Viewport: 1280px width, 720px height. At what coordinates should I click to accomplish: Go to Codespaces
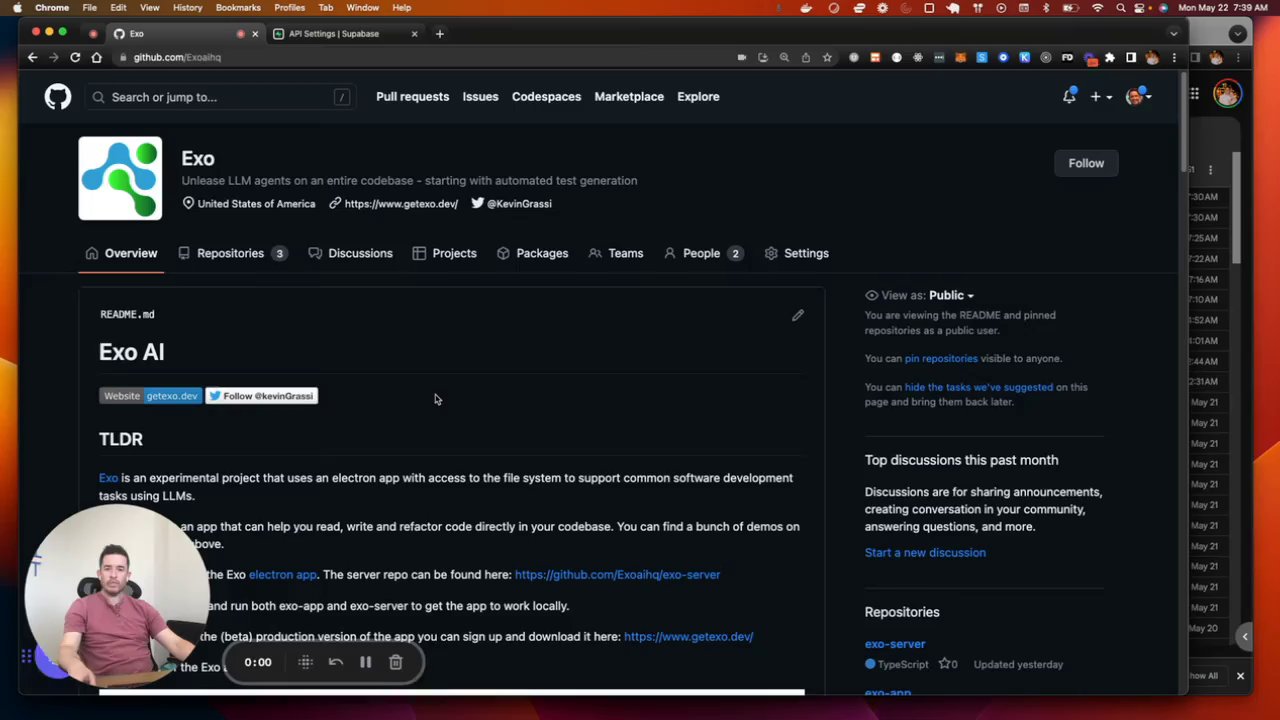(x=546, y=97)
